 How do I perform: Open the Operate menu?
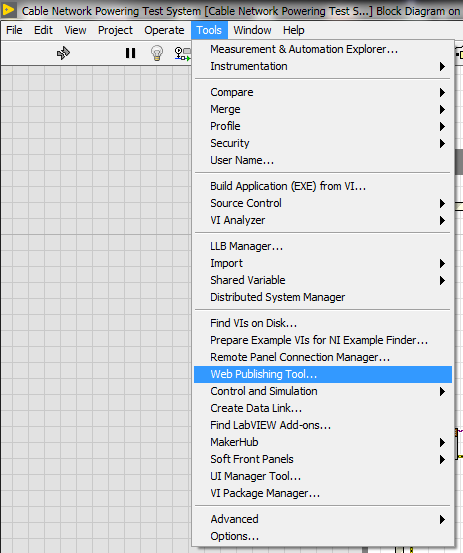164,30
